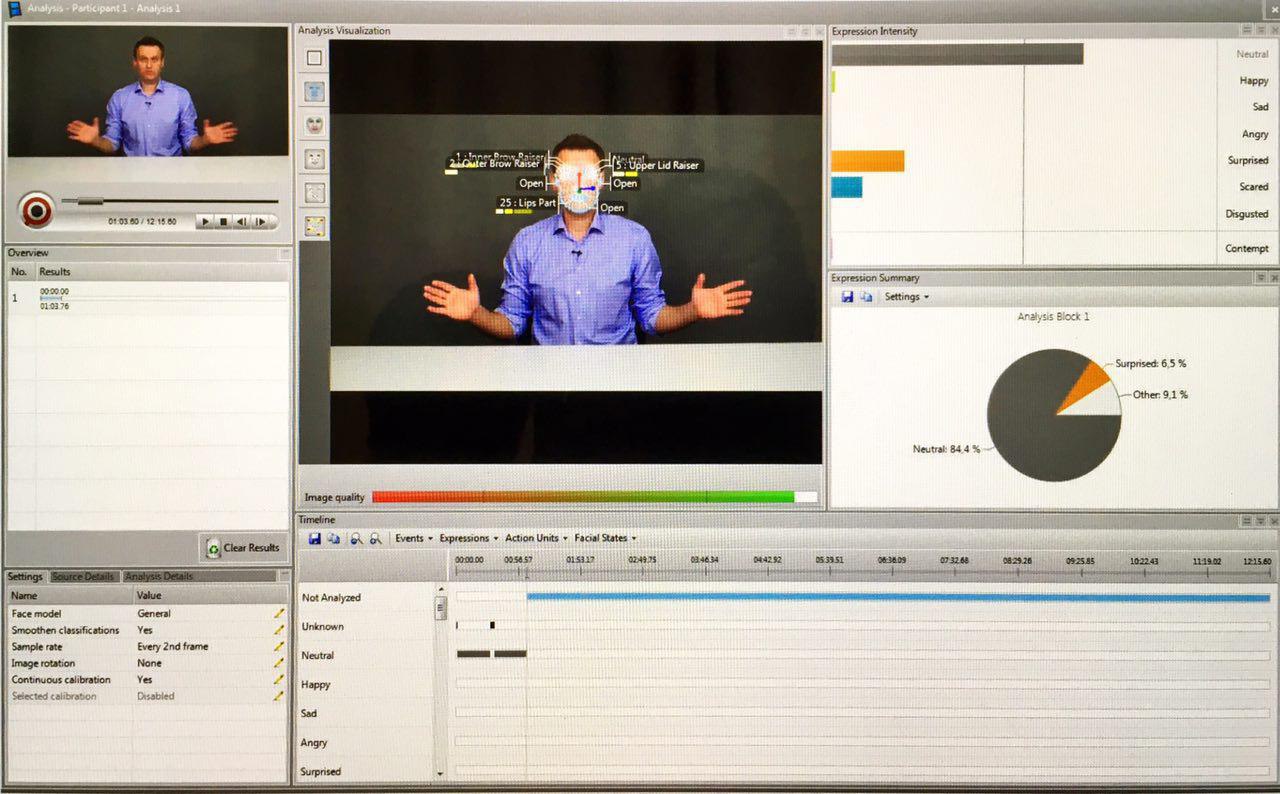Screen dimensions: 1280x794
Task: Copy the timeline to the clipboard
Action: click(334, 538)
